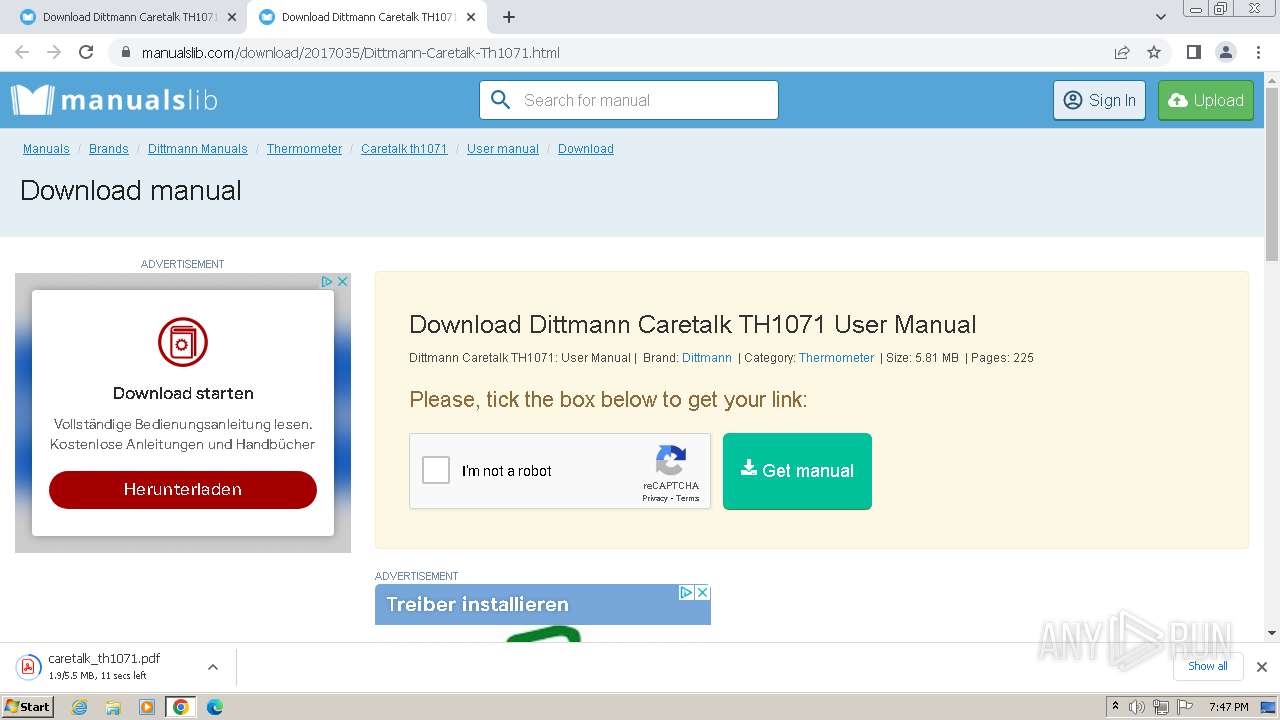This screenshot has height=720, width=1280.
Task: Switch to the first Download Dittmann tab
Action: 128,17
